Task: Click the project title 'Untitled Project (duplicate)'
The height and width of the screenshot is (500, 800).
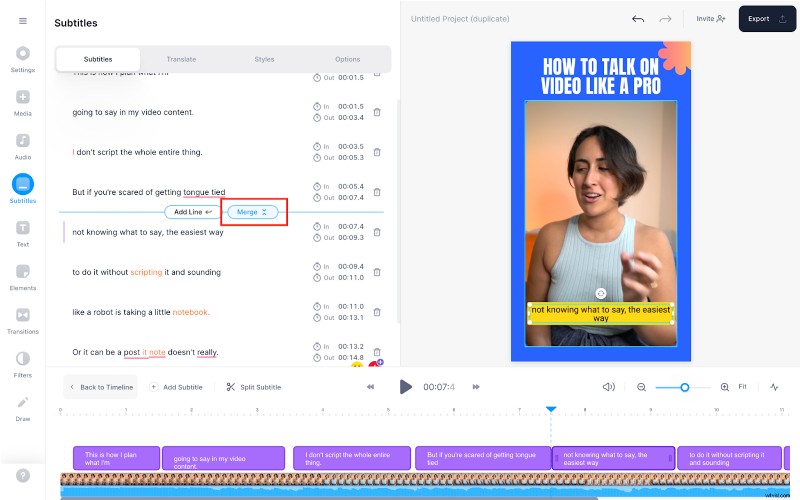Action: pos(460,19)
